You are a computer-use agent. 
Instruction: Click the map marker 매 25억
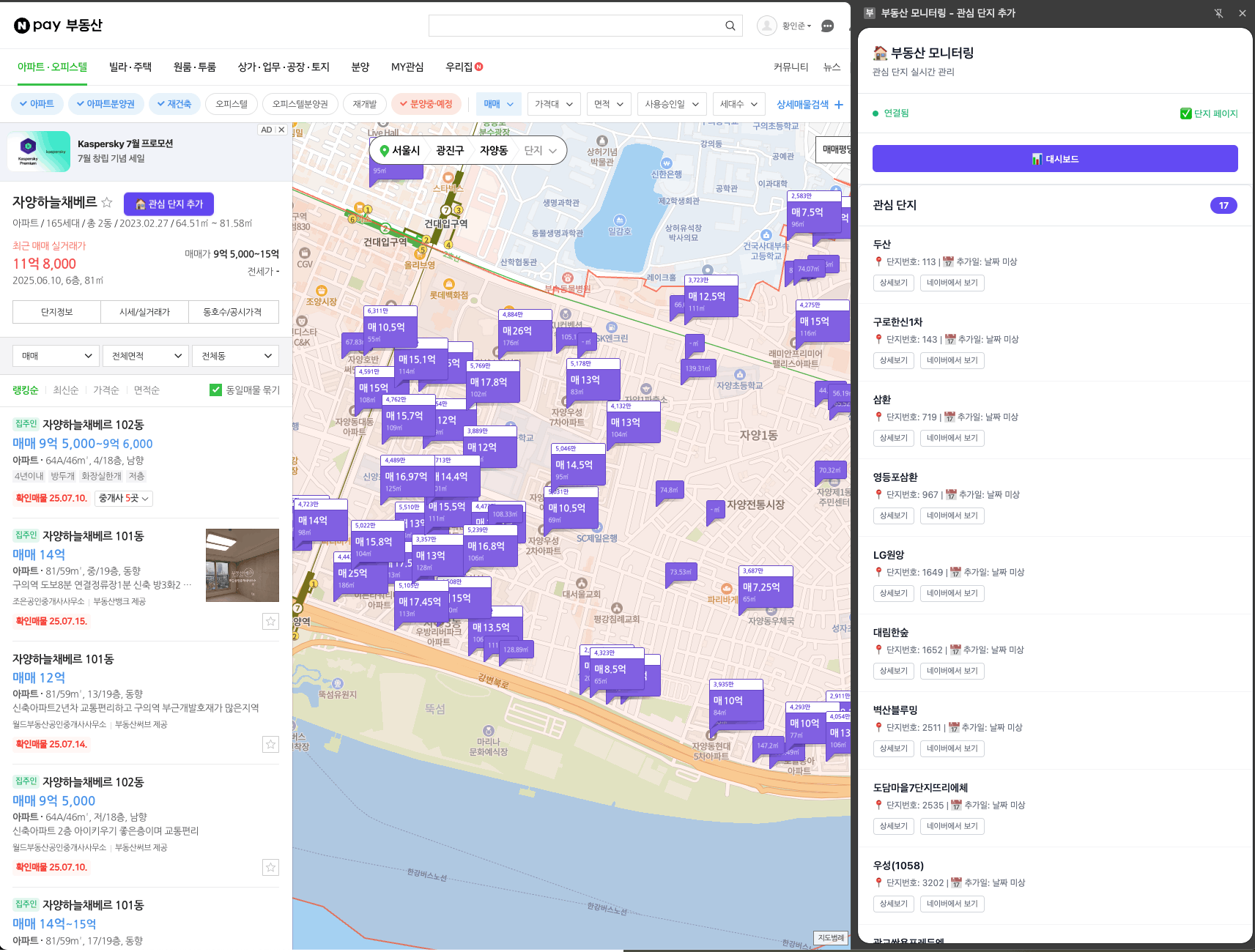[360, 573]
